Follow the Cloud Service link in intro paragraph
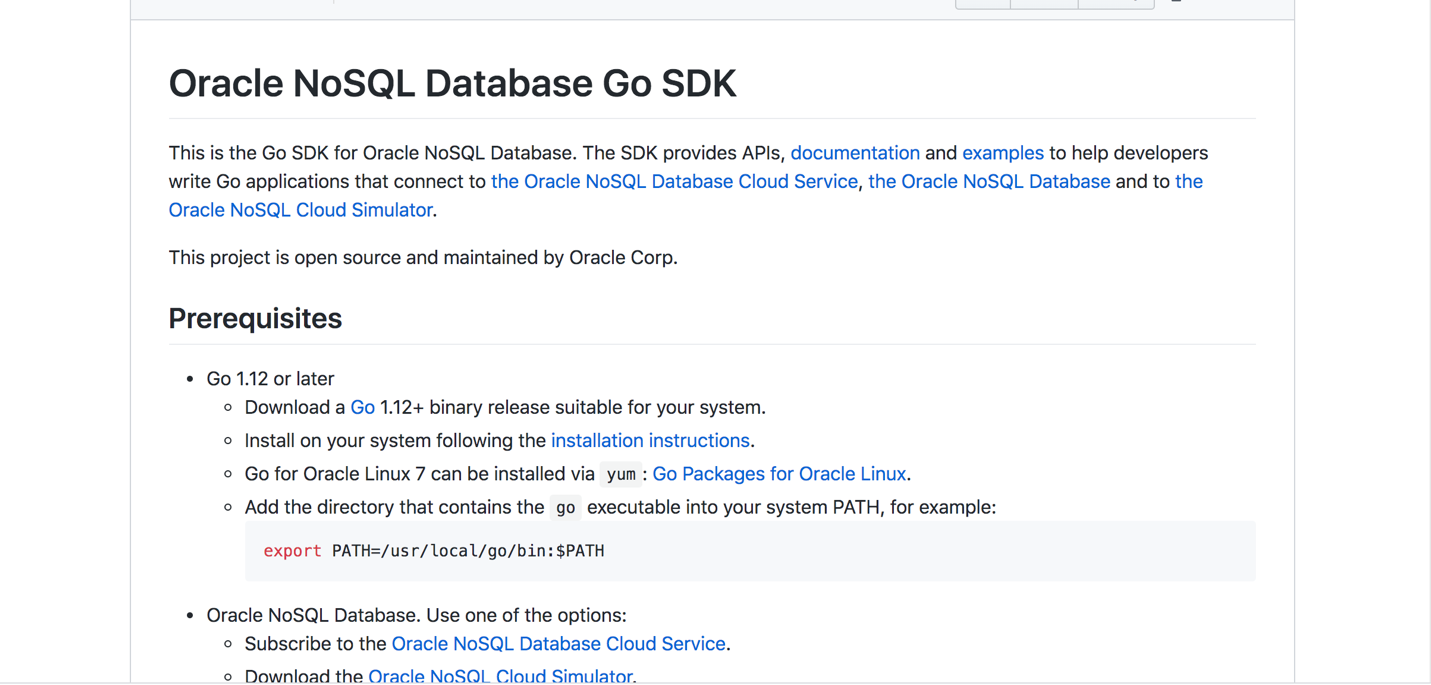The width and height of the screenshot is (1431, 685). (x=674, y=181)
